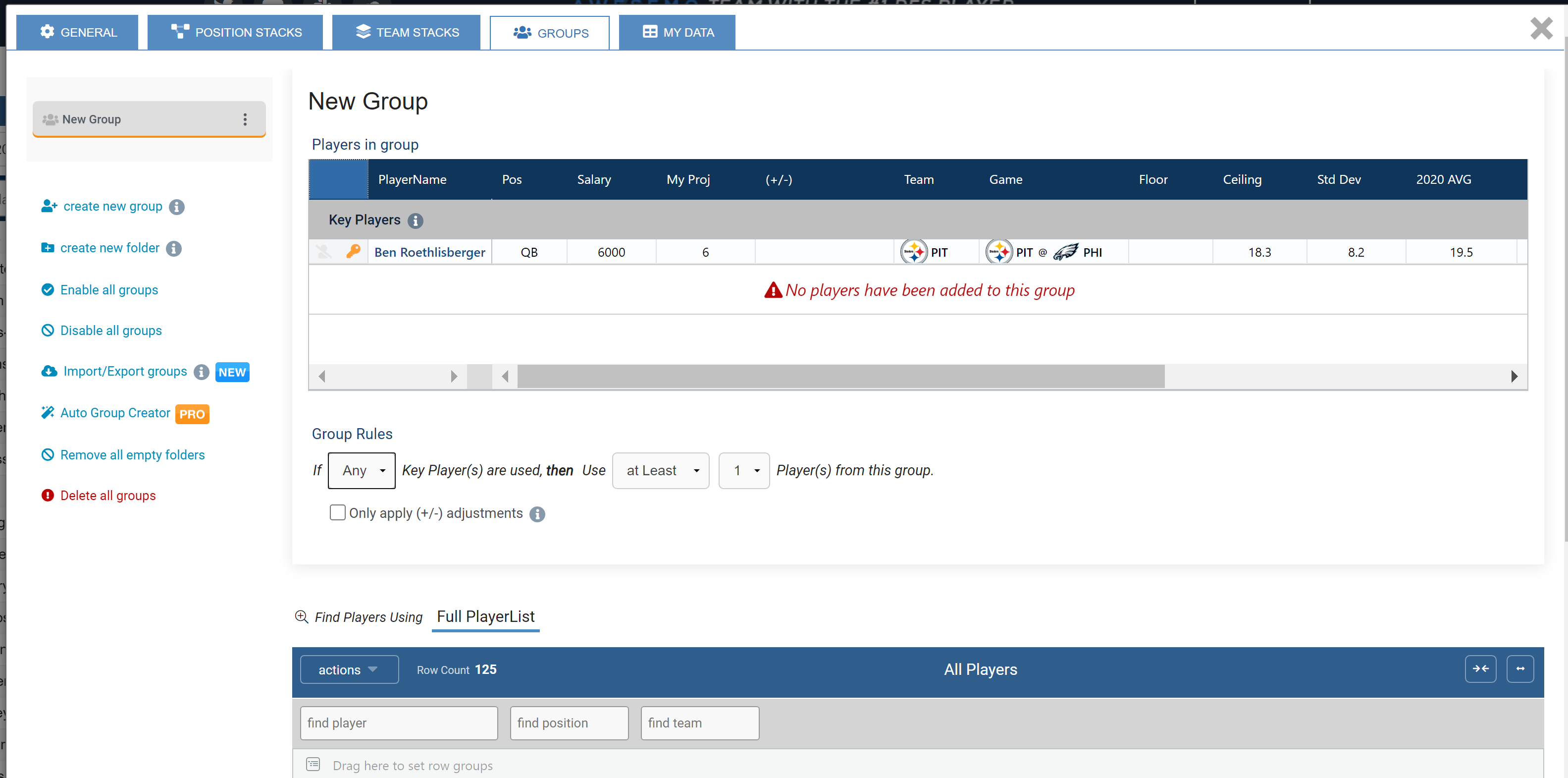
Task: Remove Ben Roethlisberger using faded person icon
Action: pos(324,252)
